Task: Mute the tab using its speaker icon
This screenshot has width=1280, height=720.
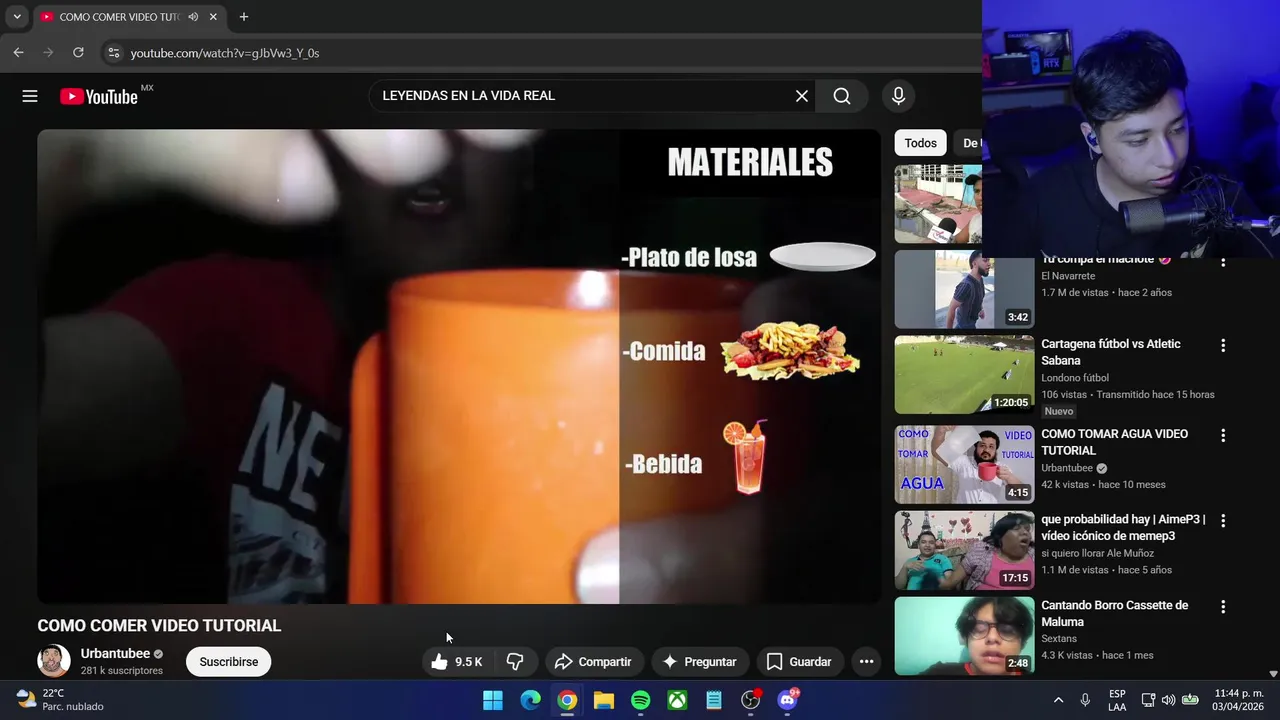Action: [x=193, y=17]
